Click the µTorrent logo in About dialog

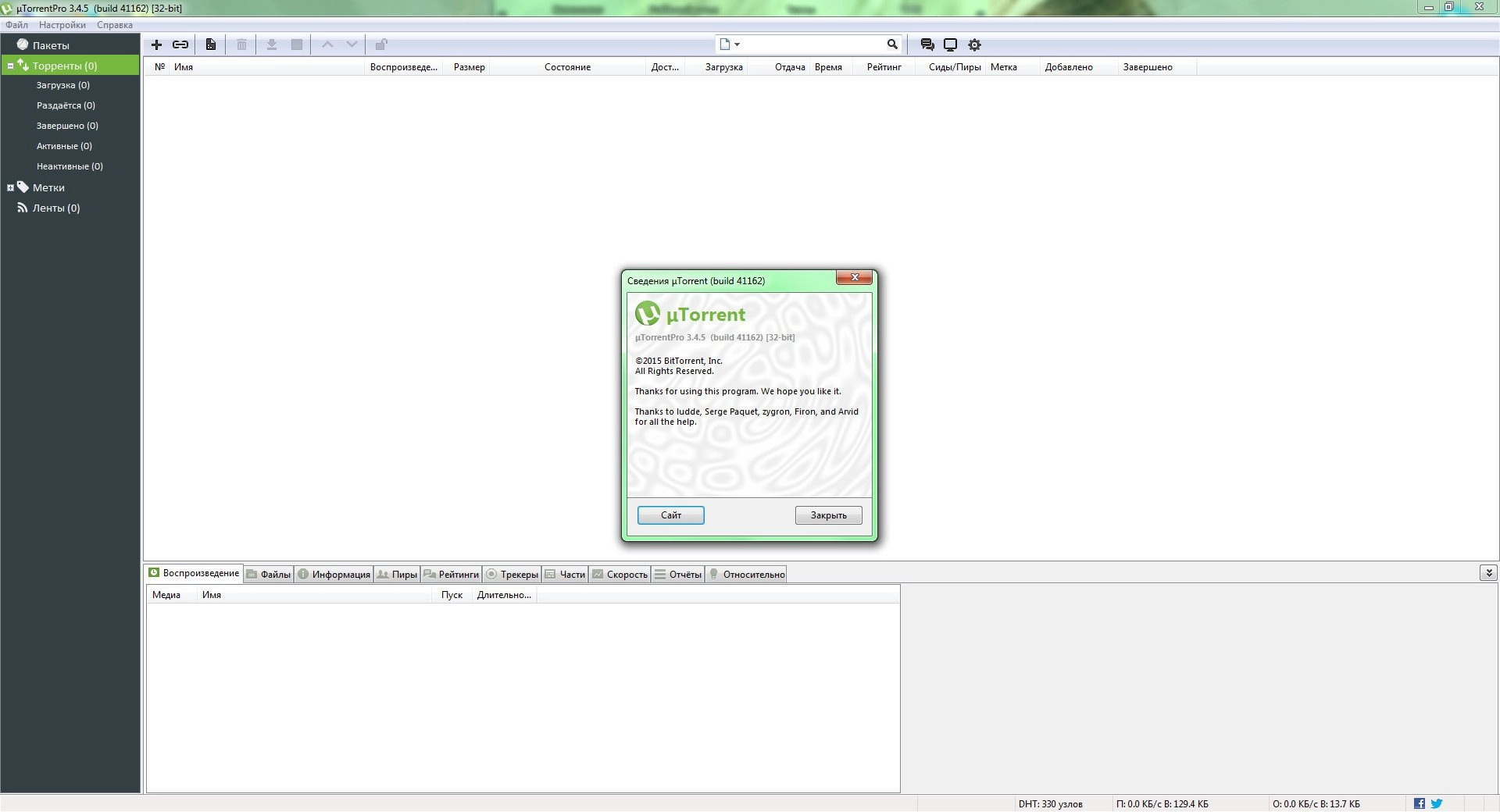pos(647,314)
